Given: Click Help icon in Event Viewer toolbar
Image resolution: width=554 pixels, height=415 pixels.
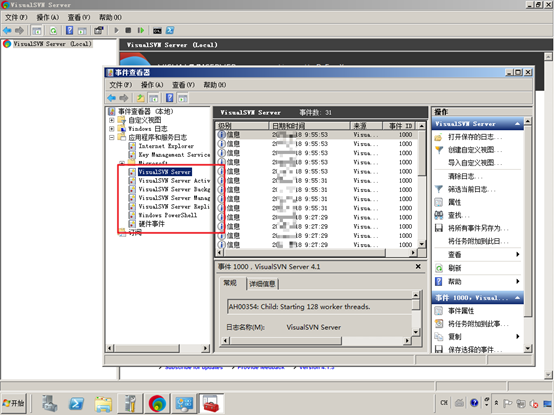Looking at the screenshot, I should click(x=170, y=98).
